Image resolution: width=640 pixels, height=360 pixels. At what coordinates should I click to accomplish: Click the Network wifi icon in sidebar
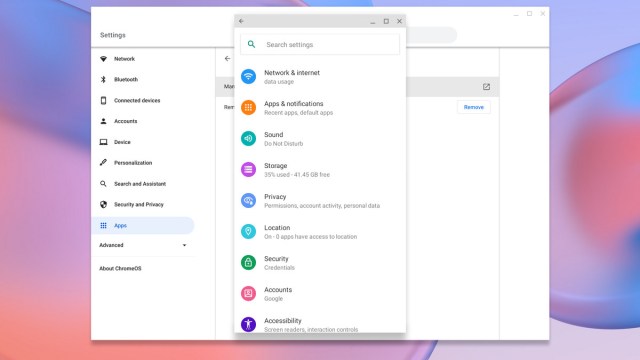[103, 59]
